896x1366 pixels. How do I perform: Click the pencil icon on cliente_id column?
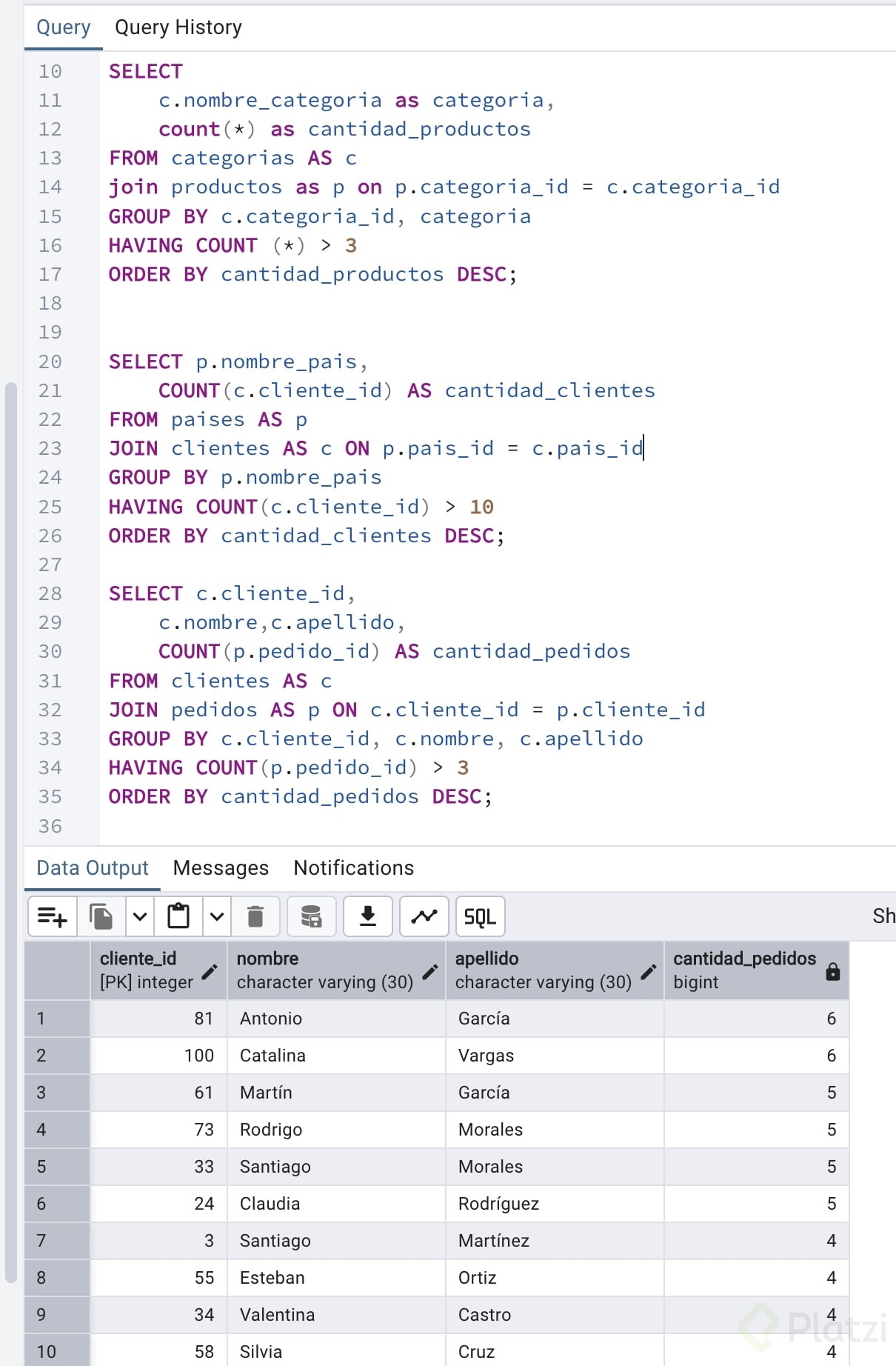pos(210,971)
